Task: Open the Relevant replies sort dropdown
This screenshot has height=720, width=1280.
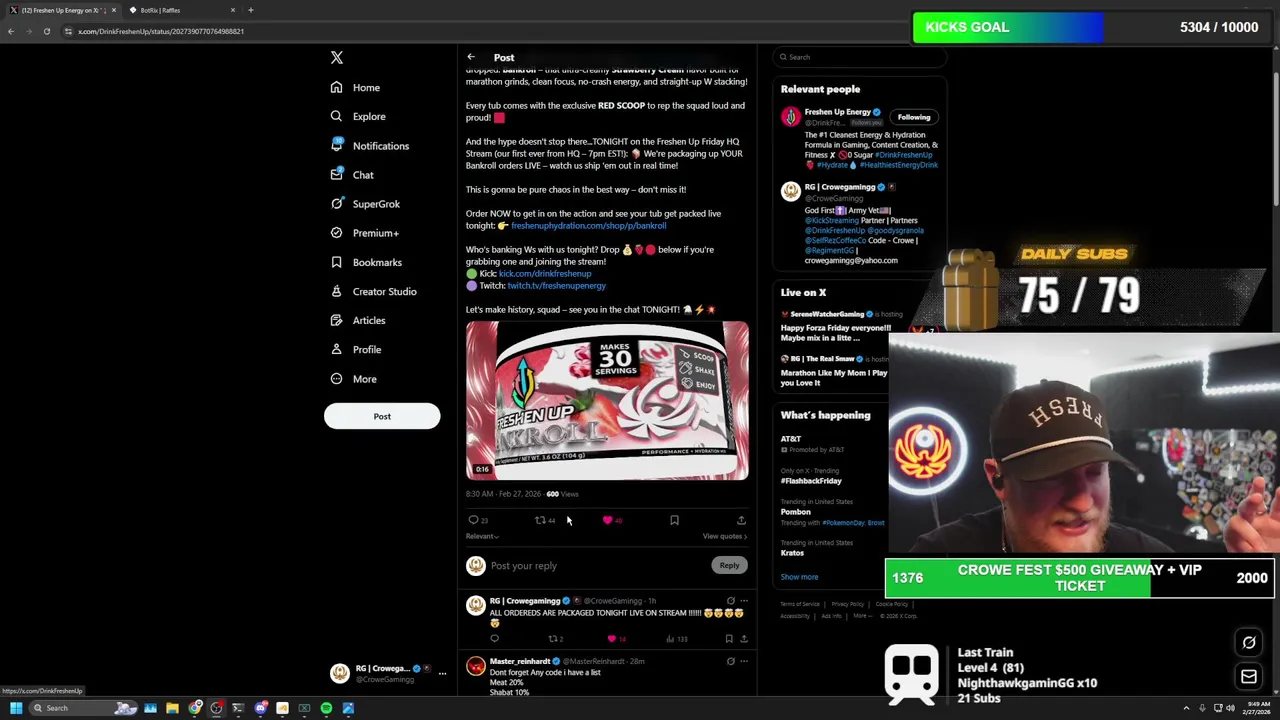Action: pyautogui.click(x=482, y=536)
